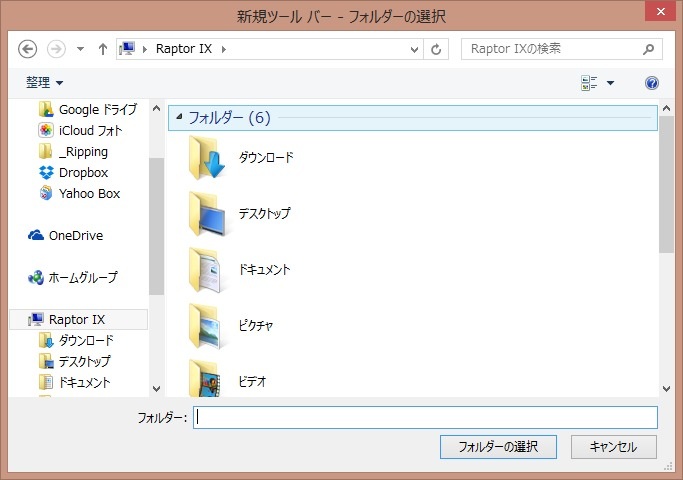683x480 pixels.
Task: Click the ビデオ label in main pane
Action: [252, 382]
